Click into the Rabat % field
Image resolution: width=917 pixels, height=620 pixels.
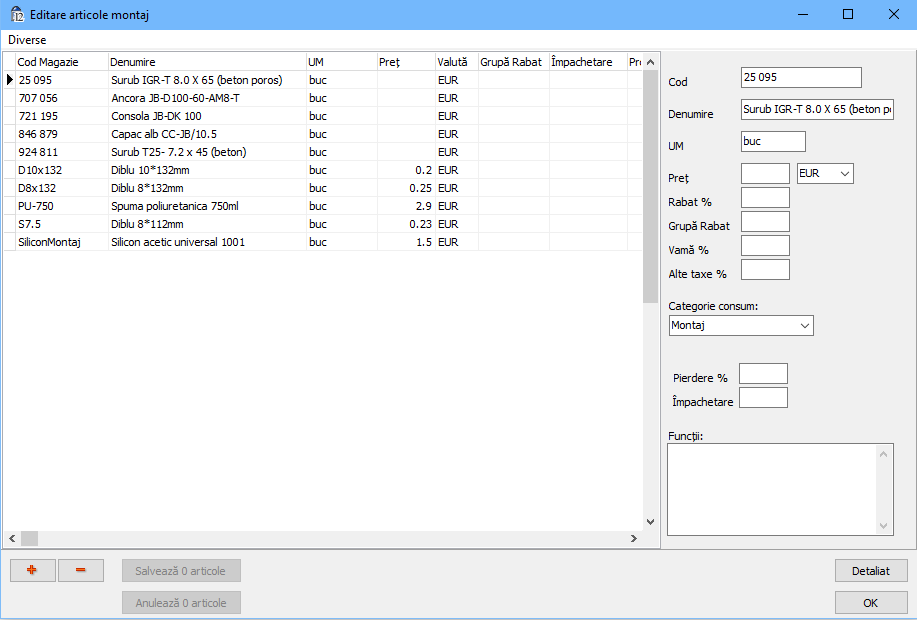(x=765, y=198)
